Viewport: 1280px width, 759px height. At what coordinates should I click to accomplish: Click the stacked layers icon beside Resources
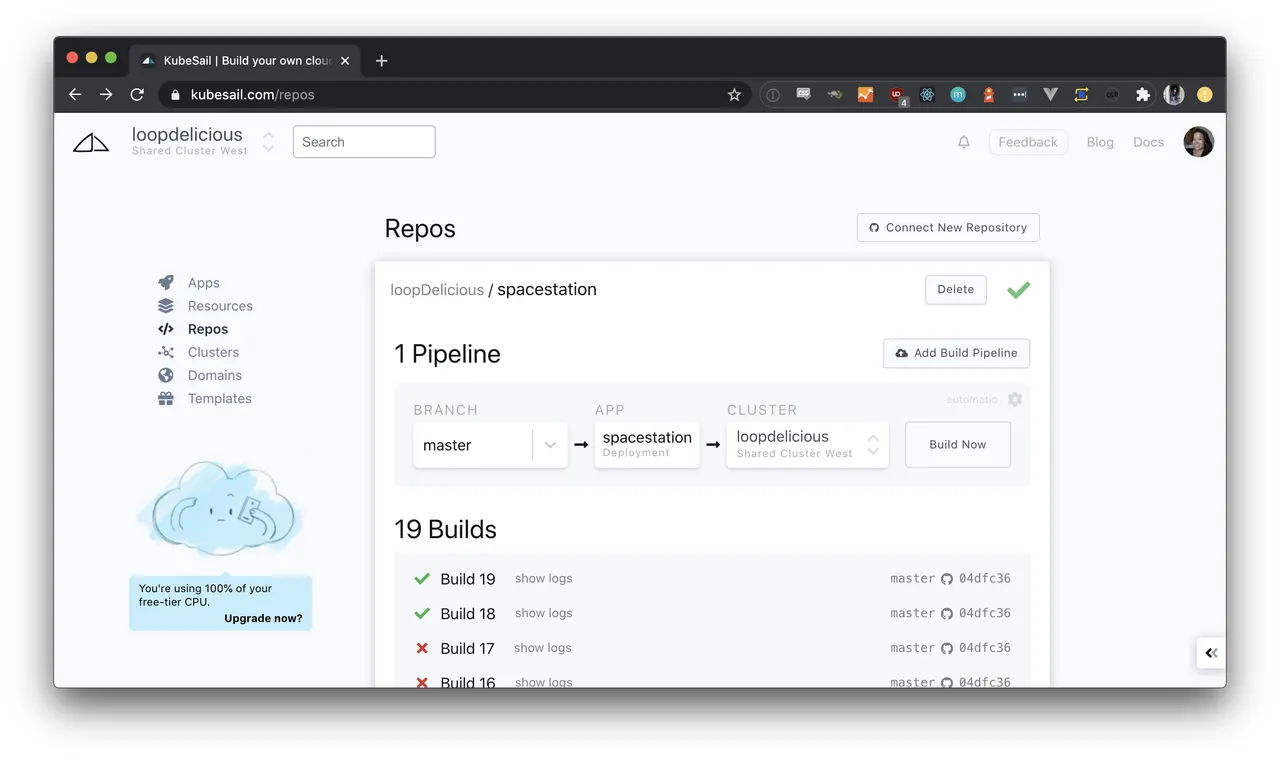point(166,306)
